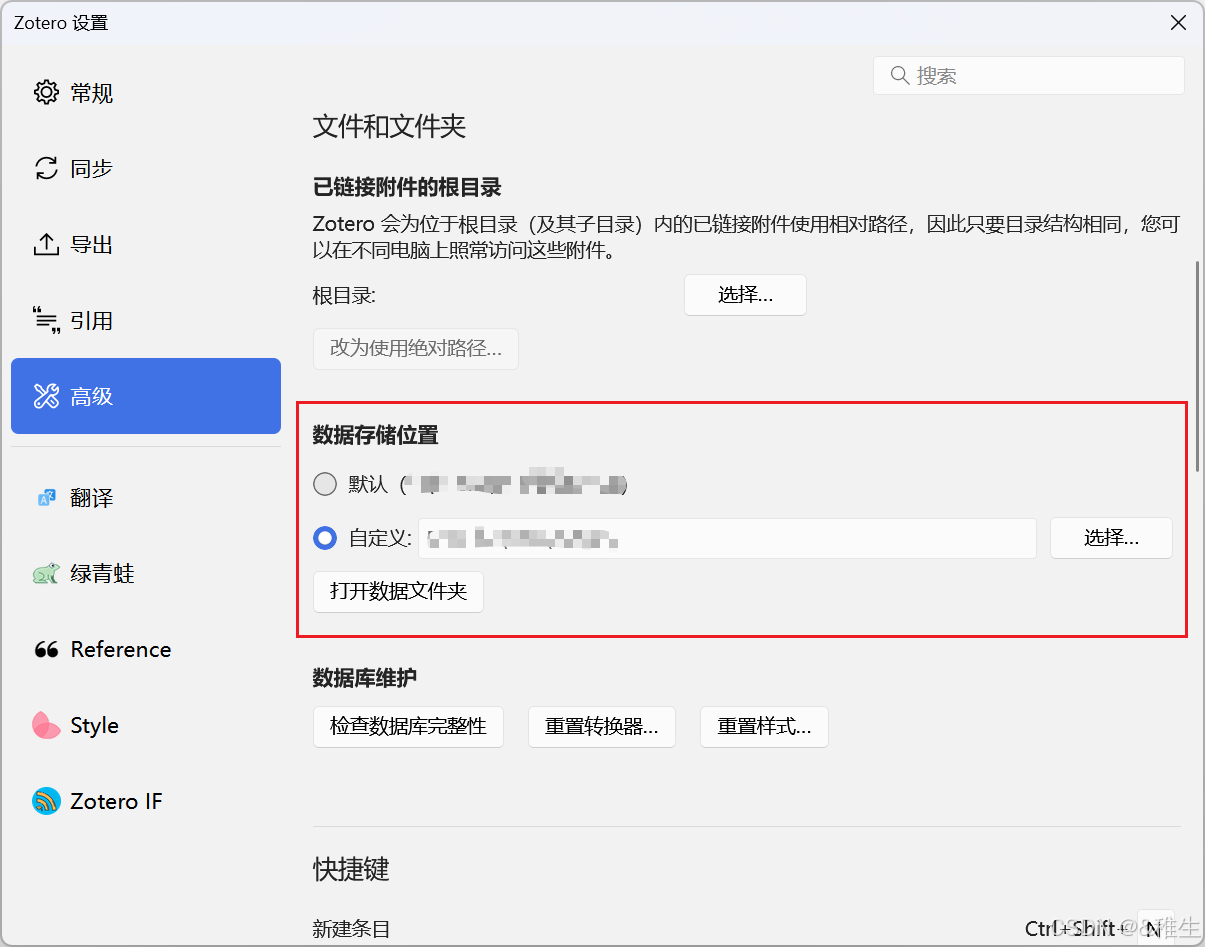
Task: Click 打开数据文件夹 button
Action: (399, 592)
